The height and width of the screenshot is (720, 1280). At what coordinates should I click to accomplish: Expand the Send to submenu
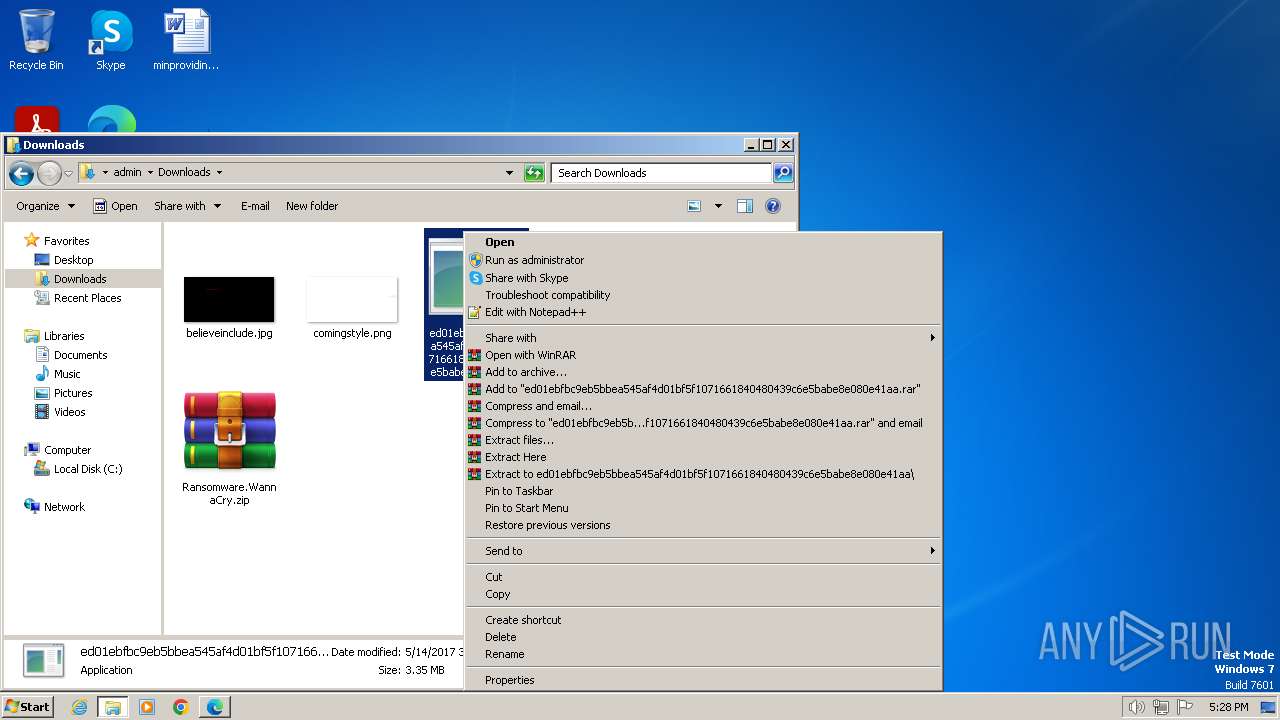click(x=704, y=551)
